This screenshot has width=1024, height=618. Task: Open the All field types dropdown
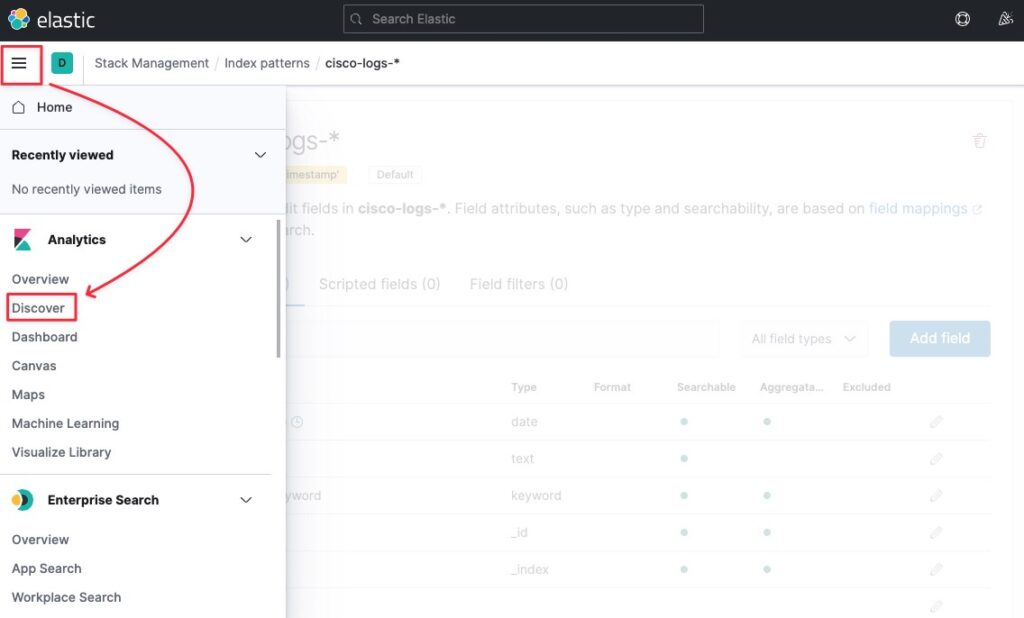click(804, 338)
